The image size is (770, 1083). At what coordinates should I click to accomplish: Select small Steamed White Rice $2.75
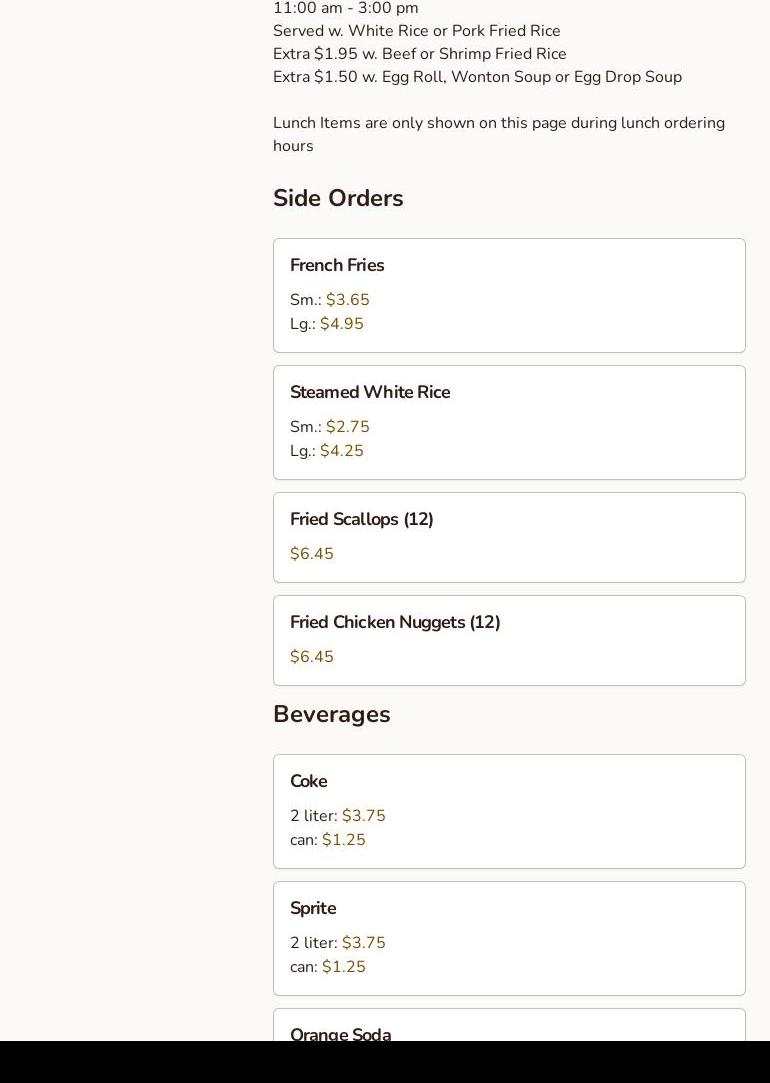coord(347,427)
